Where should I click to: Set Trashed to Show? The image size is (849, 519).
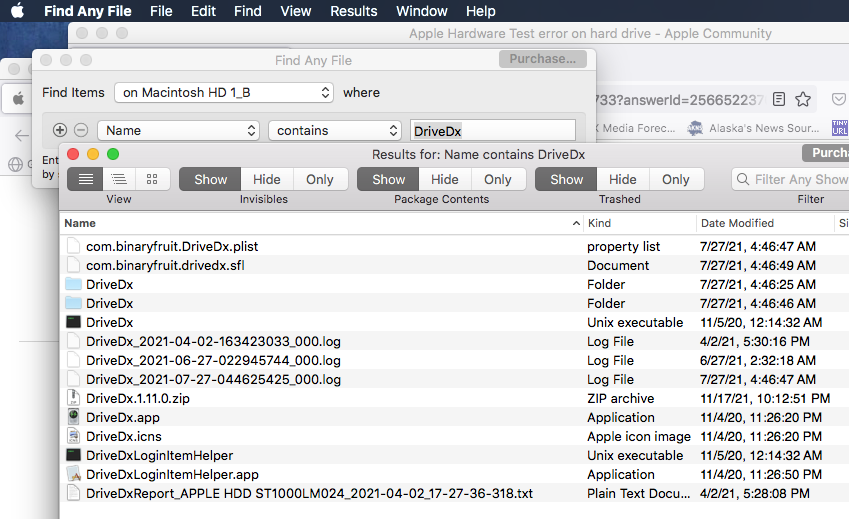[566, 179]
